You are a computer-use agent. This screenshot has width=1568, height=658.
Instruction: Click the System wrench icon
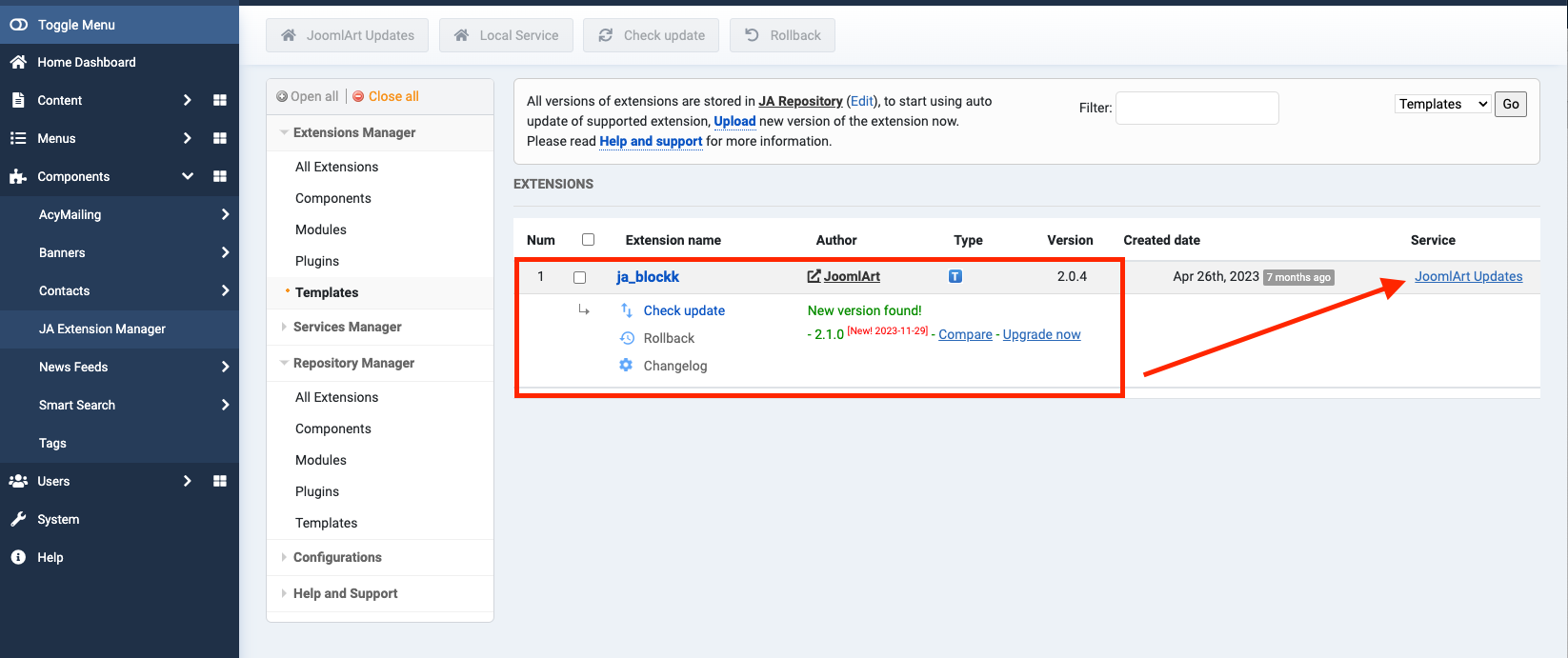[18, 519]
